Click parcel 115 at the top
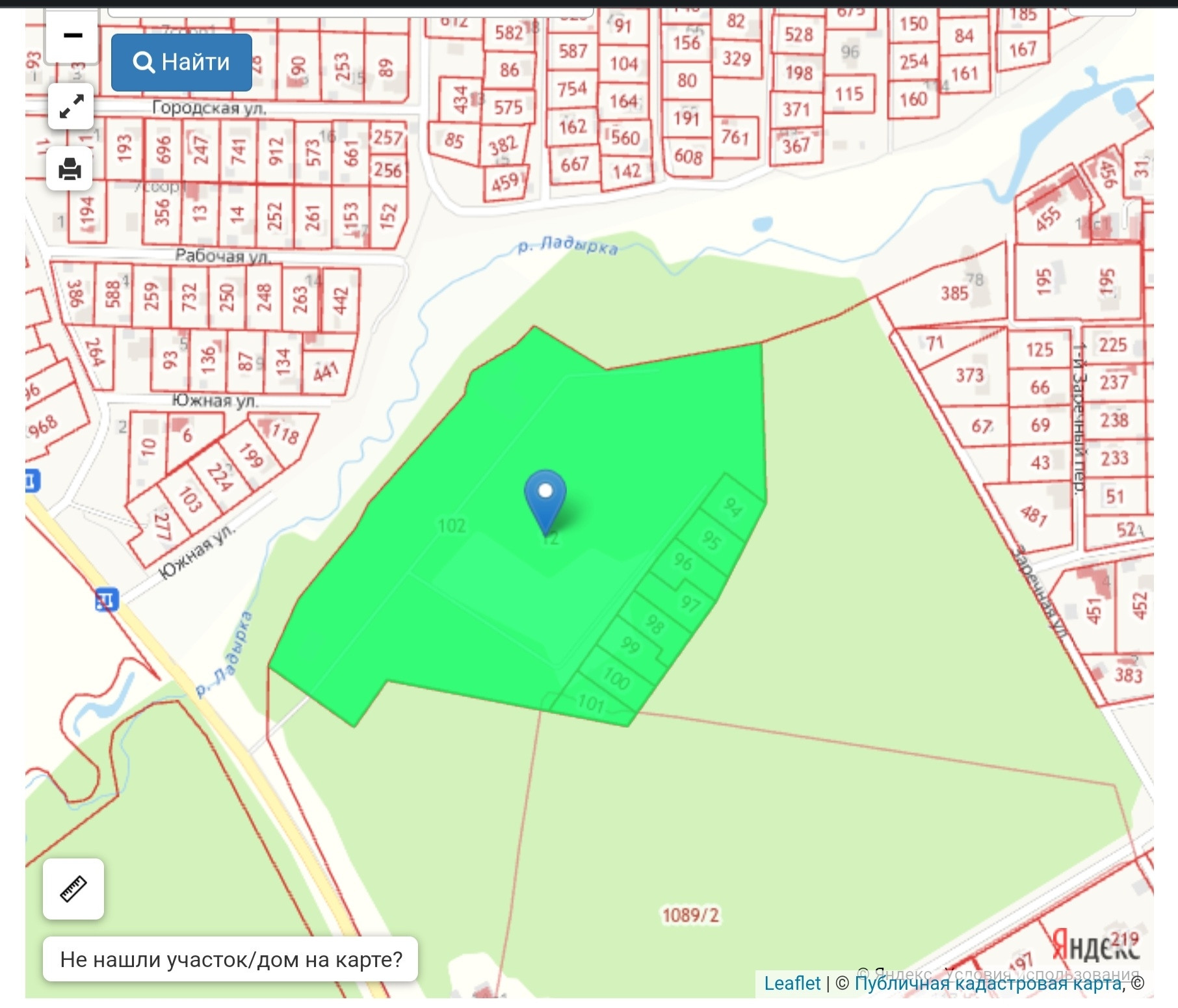Image resolution: width=1178 pixels, height=1008 pixels. [x=848, y=94]
